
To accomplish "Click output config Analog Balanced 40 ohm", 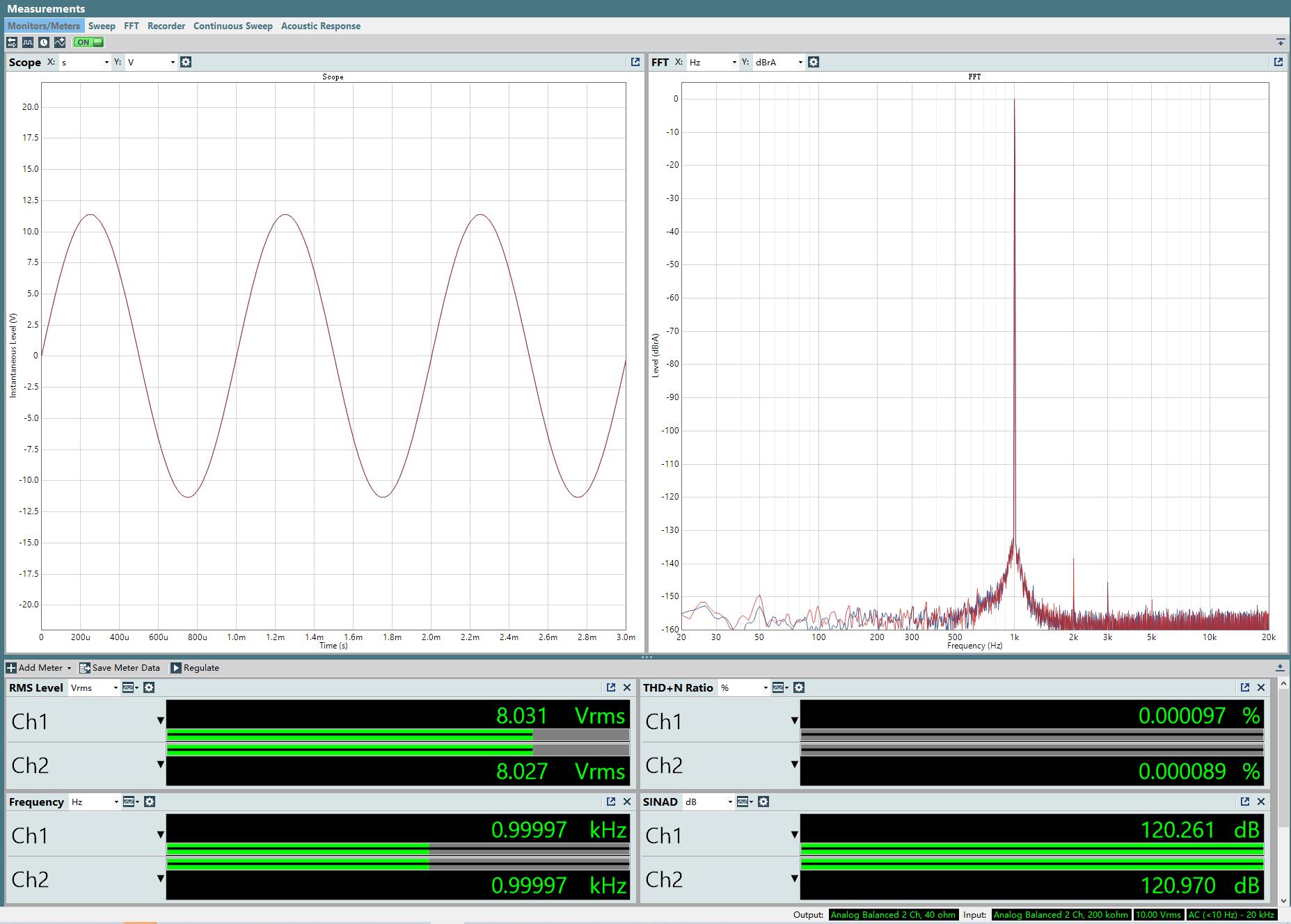I will [x=893, y=914].
